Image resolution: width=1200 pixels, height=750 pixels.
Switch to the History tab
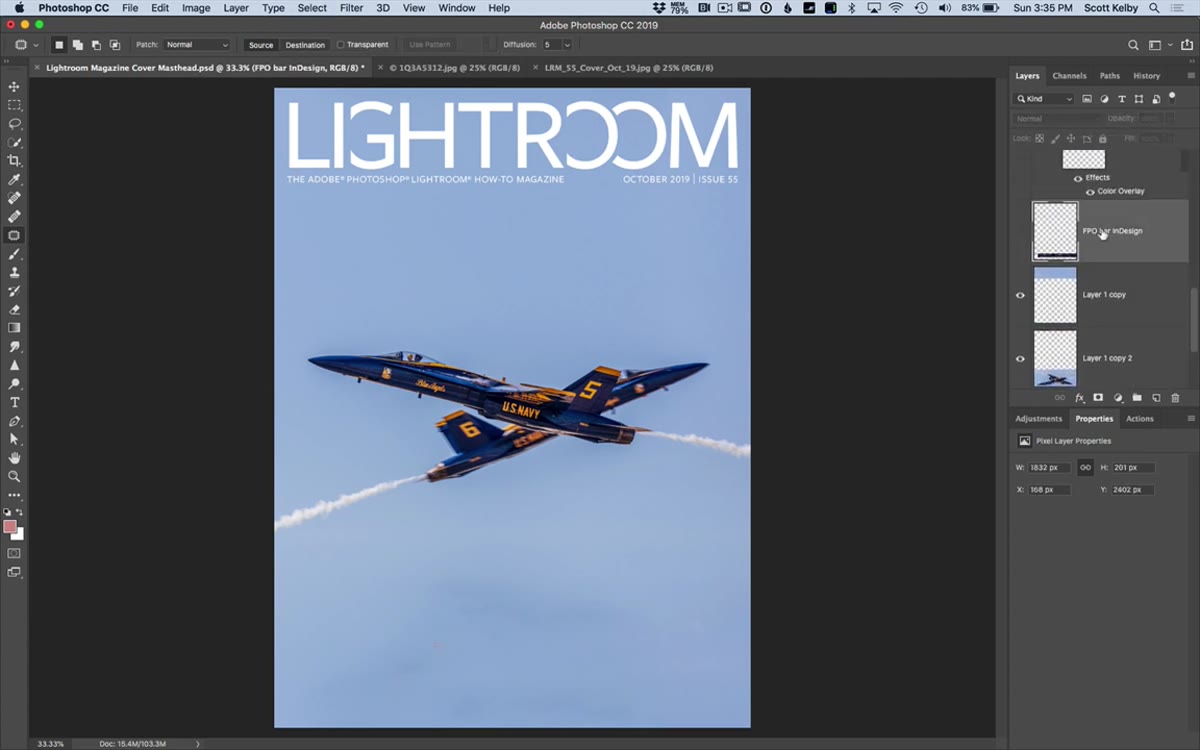pos(1147,76)
